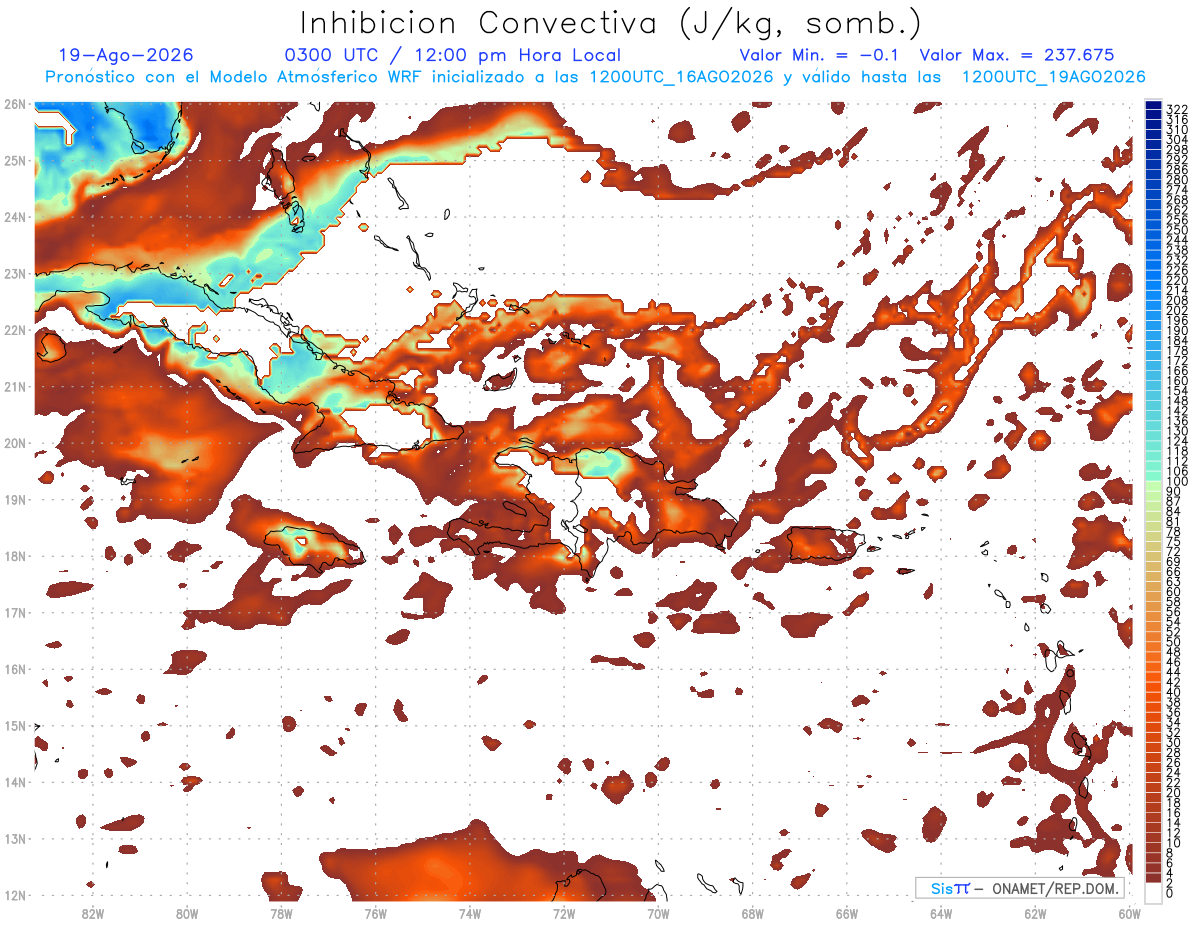This screenshot has height=927, width=1200.
Task: Click the 76W longitude label
Action: pyautogui.click(x=376, y=914)
